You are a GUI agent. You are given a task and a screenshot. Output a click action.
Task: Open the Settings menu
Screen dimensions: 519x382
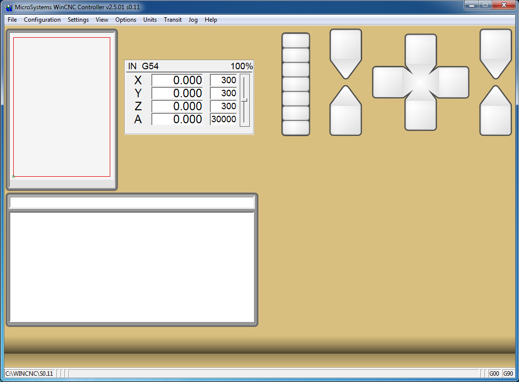point(78,20)
